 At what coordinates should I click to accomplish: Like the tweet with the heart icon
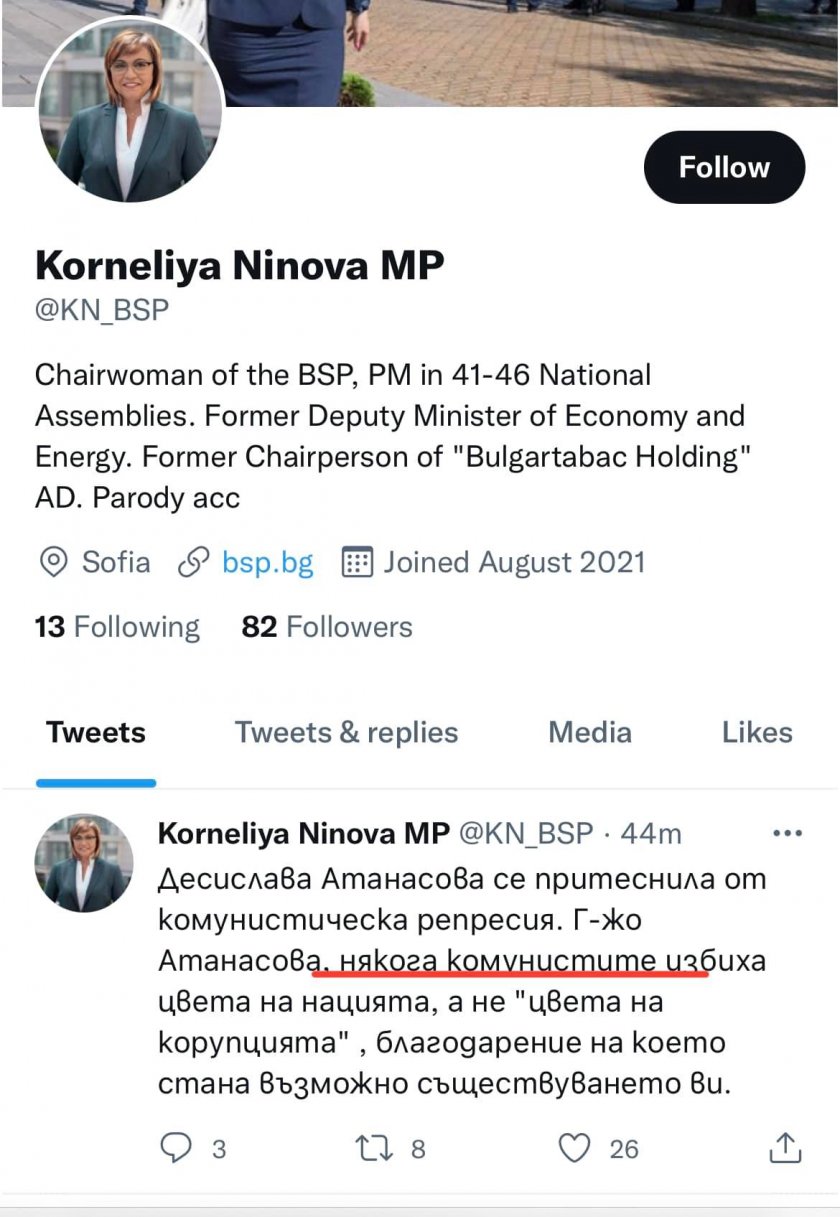coord(574,1148)
